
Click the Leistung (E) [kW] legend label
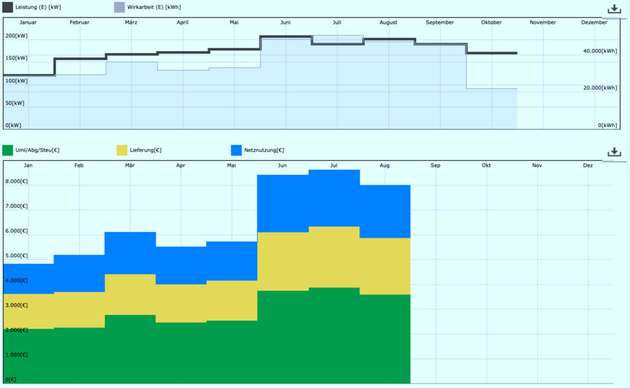pyautogui.click(x=38, y=7)
